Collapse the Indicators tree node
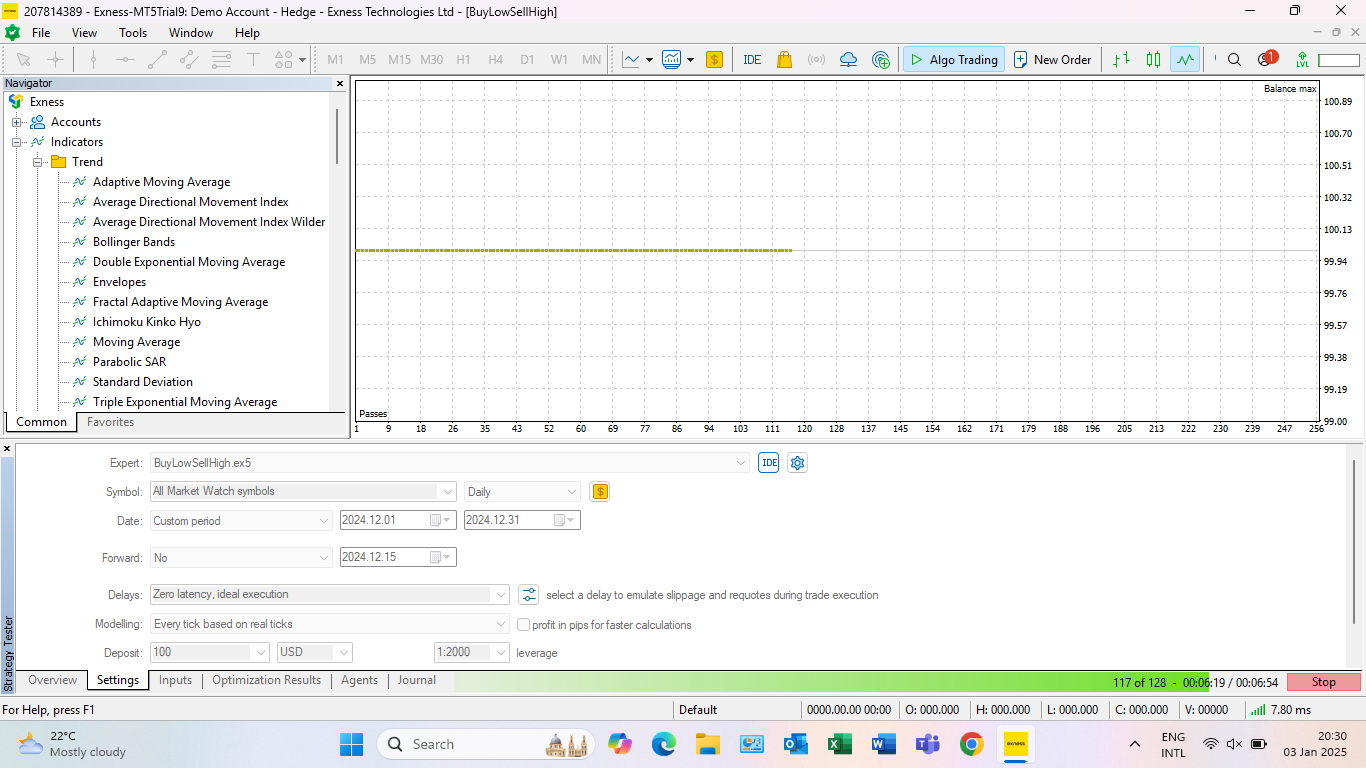This screenshot has height=768, width=1366. click(16, 142)
